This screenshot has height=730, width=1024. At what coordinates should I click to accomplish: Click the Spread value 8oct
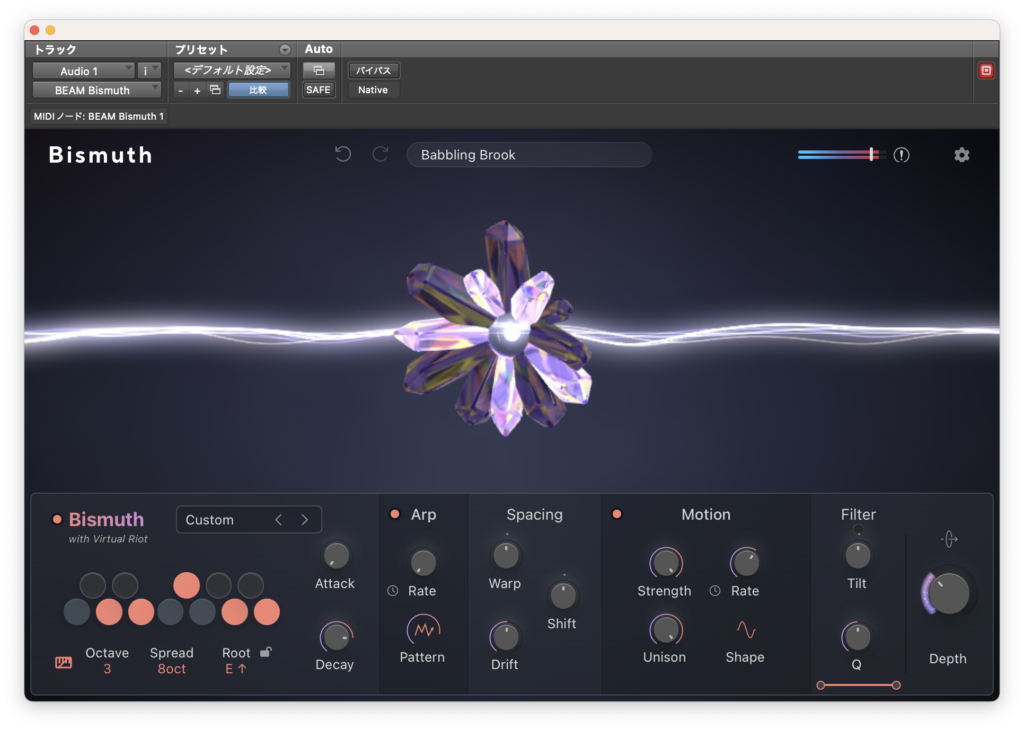(x=172, y=669)
